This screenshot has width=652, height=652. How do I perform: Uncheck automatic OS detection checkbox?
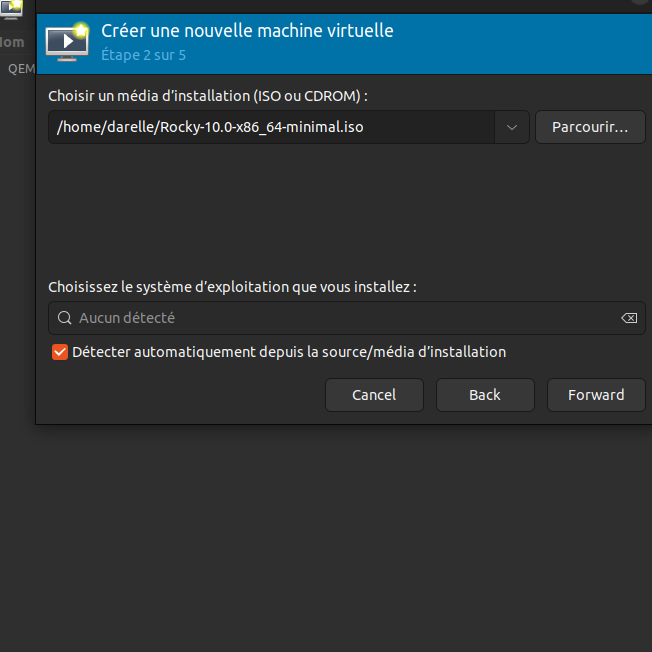pyautogui.click(x=60, y=352)
